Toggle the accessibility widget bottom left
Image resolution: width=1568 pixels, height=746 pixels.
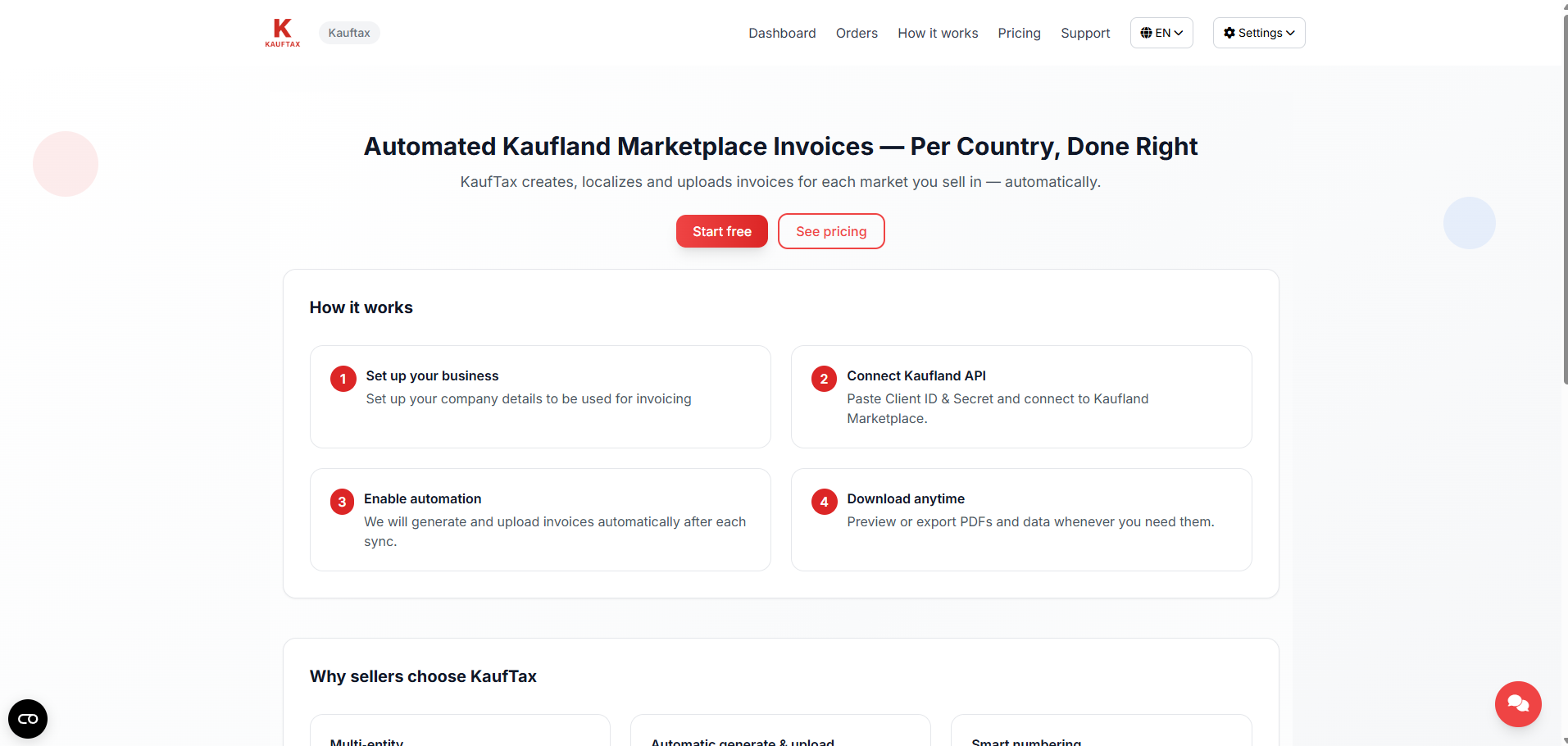(27, 718)
